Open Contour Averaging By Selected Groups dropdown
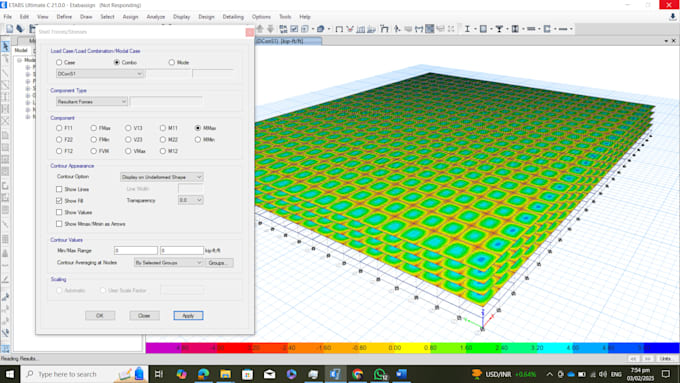 click(x=168, y=262)
